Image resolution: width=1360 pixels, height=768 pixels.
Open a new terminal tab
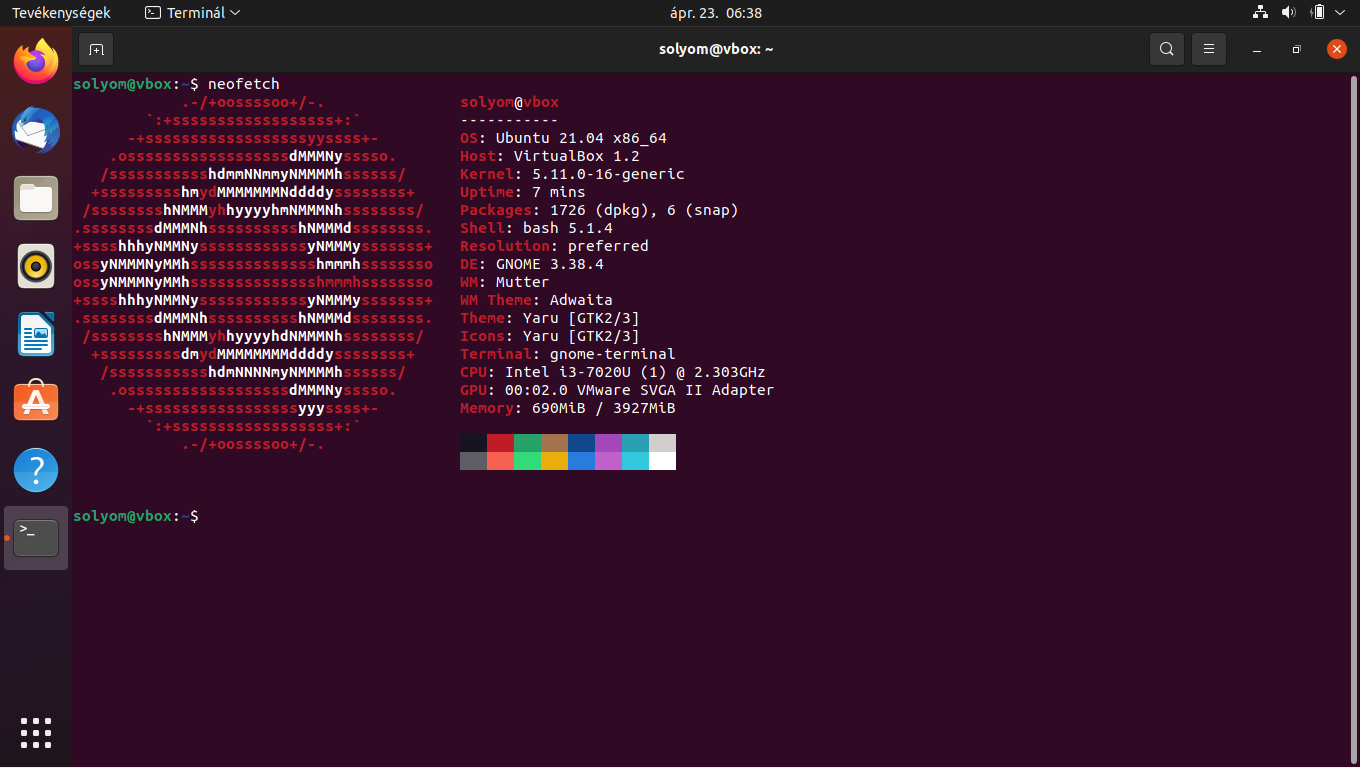click(x=96, y=49)
